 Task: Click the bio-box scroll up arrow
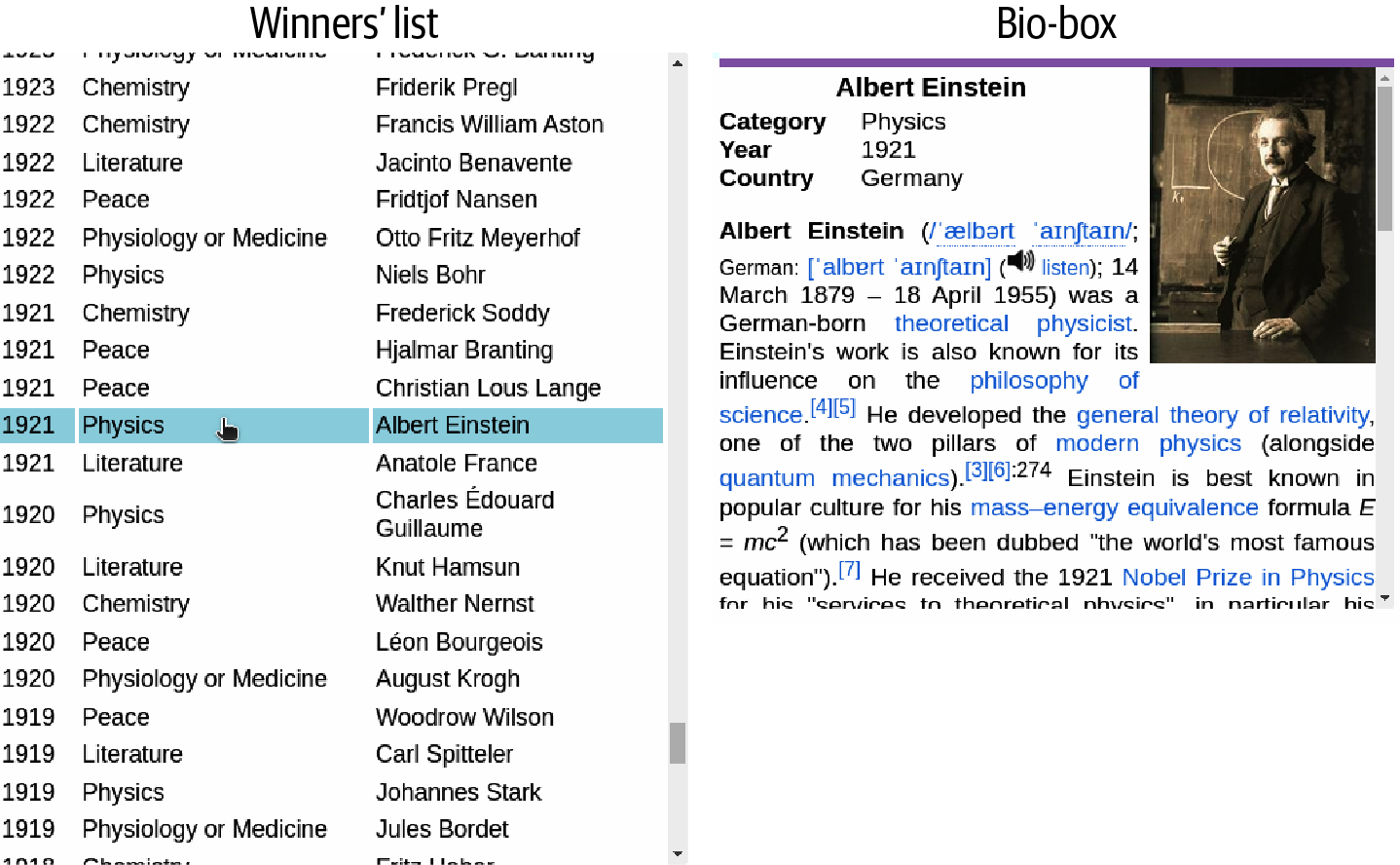pyautogui.click(x=1384, y=77)
